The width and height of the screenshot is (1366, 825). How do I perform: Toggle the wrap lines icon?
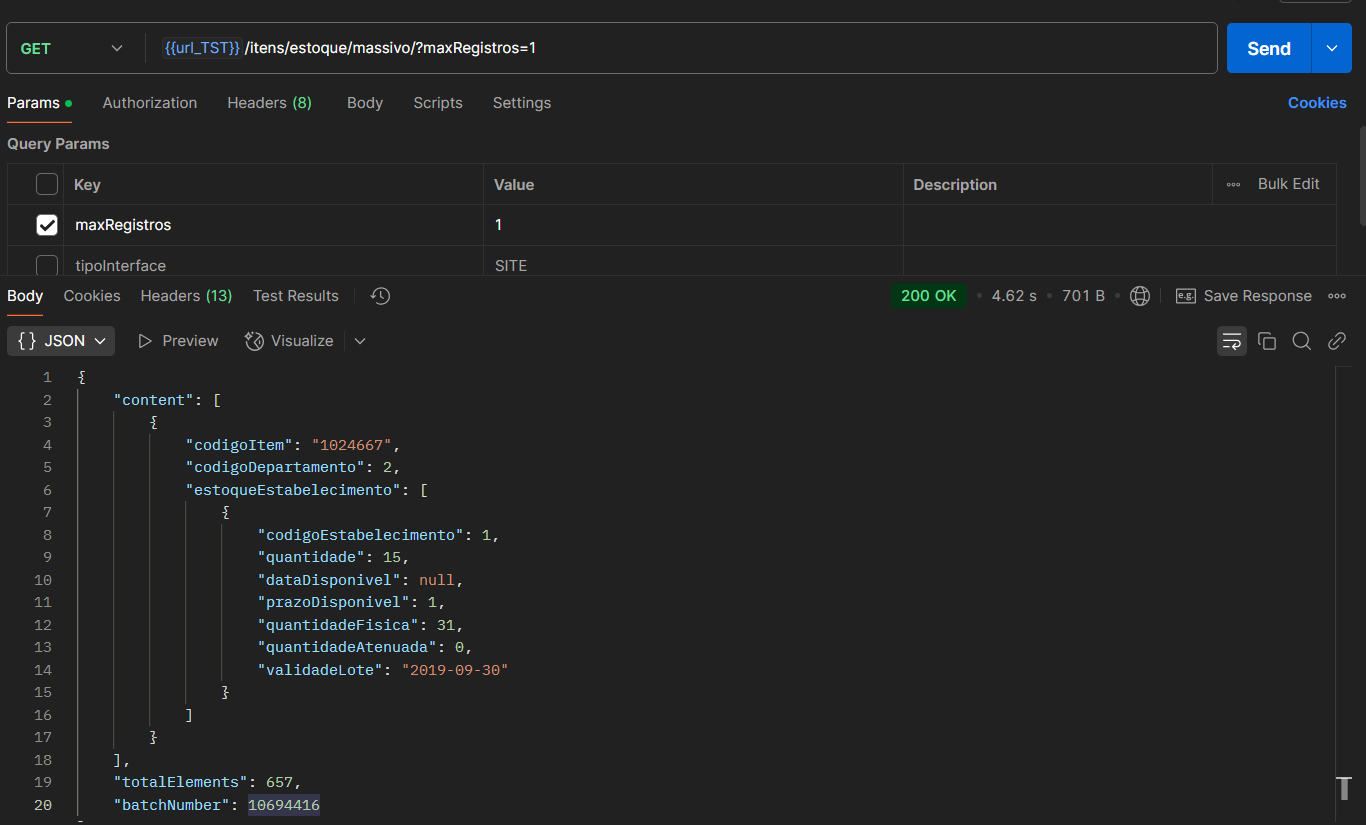1231,341
